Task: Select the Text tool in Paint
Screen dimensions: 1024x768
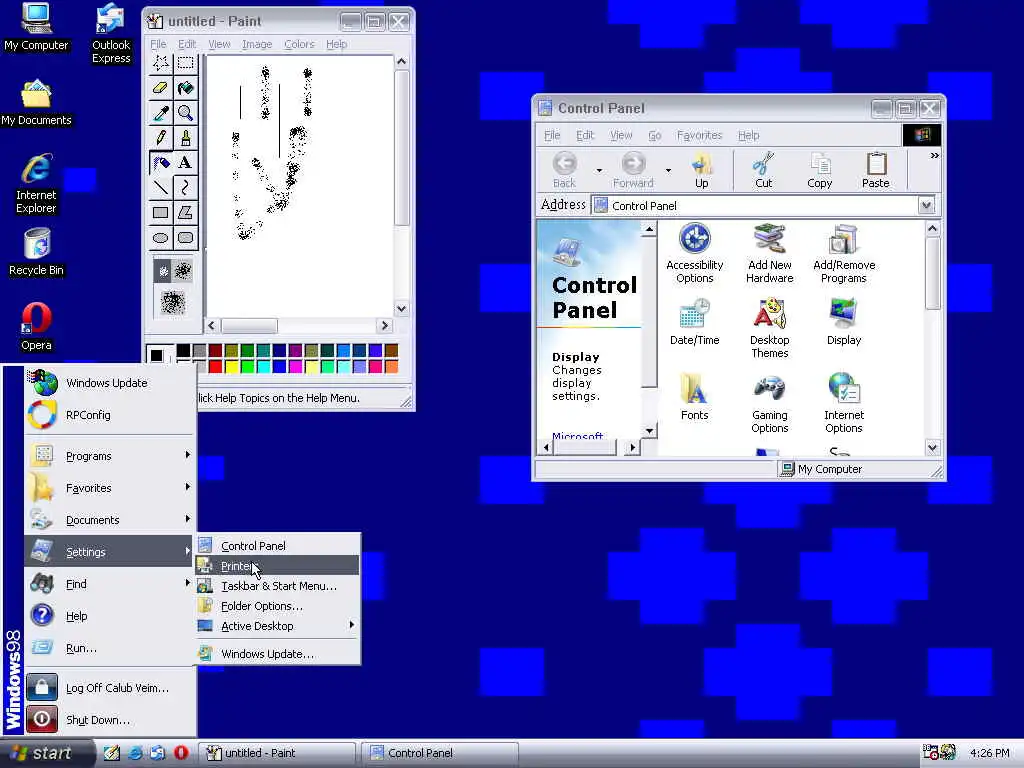Action: [x=185, y=163]
